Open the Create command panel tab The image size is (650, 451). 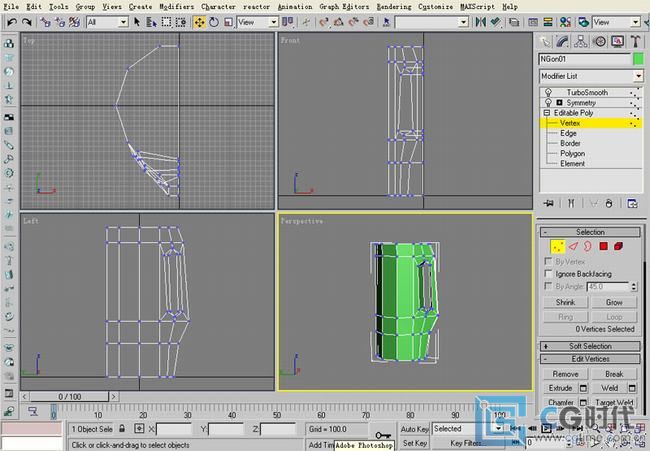click(545, 41)
